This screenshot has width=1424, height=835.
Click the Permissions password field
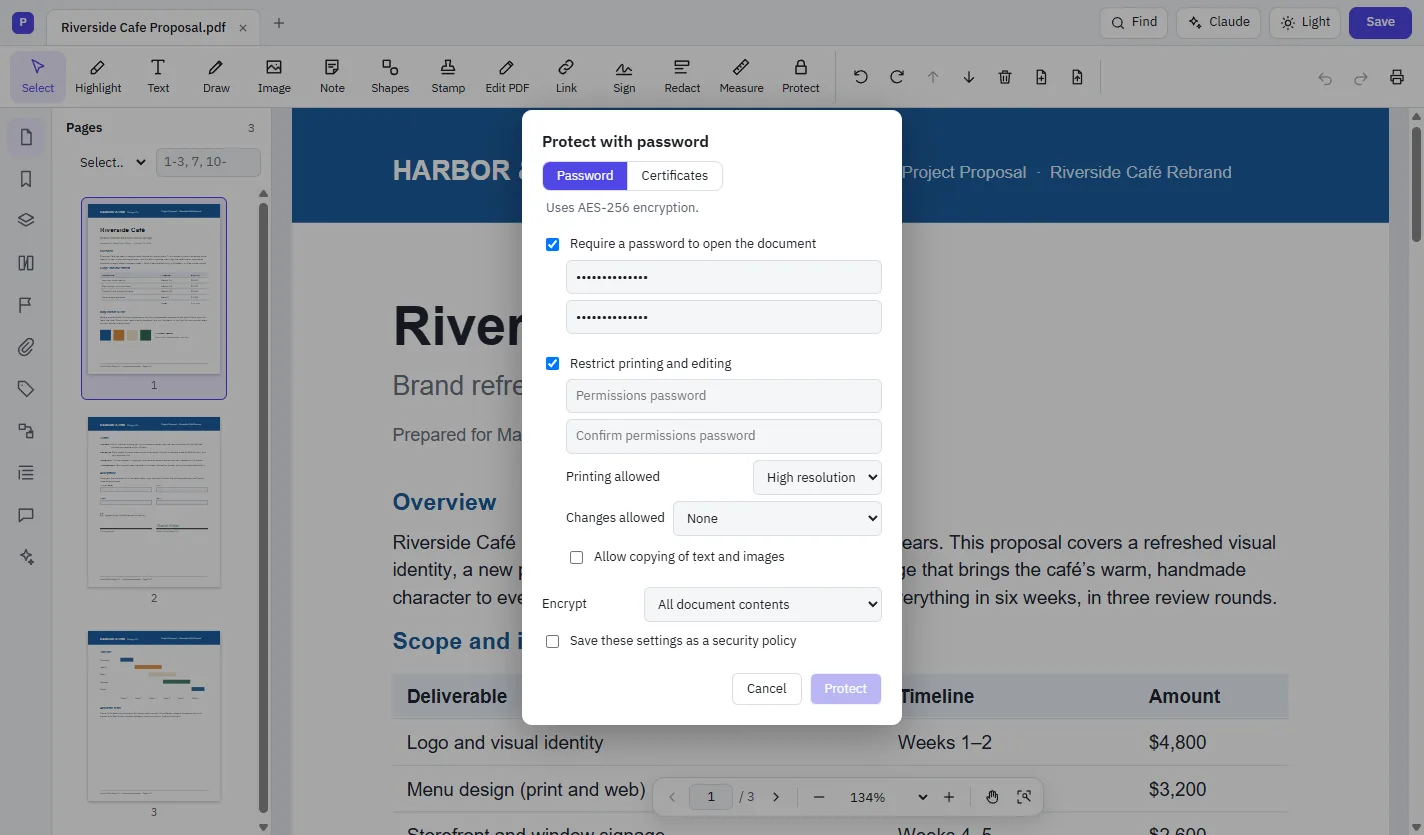(724, 396)
